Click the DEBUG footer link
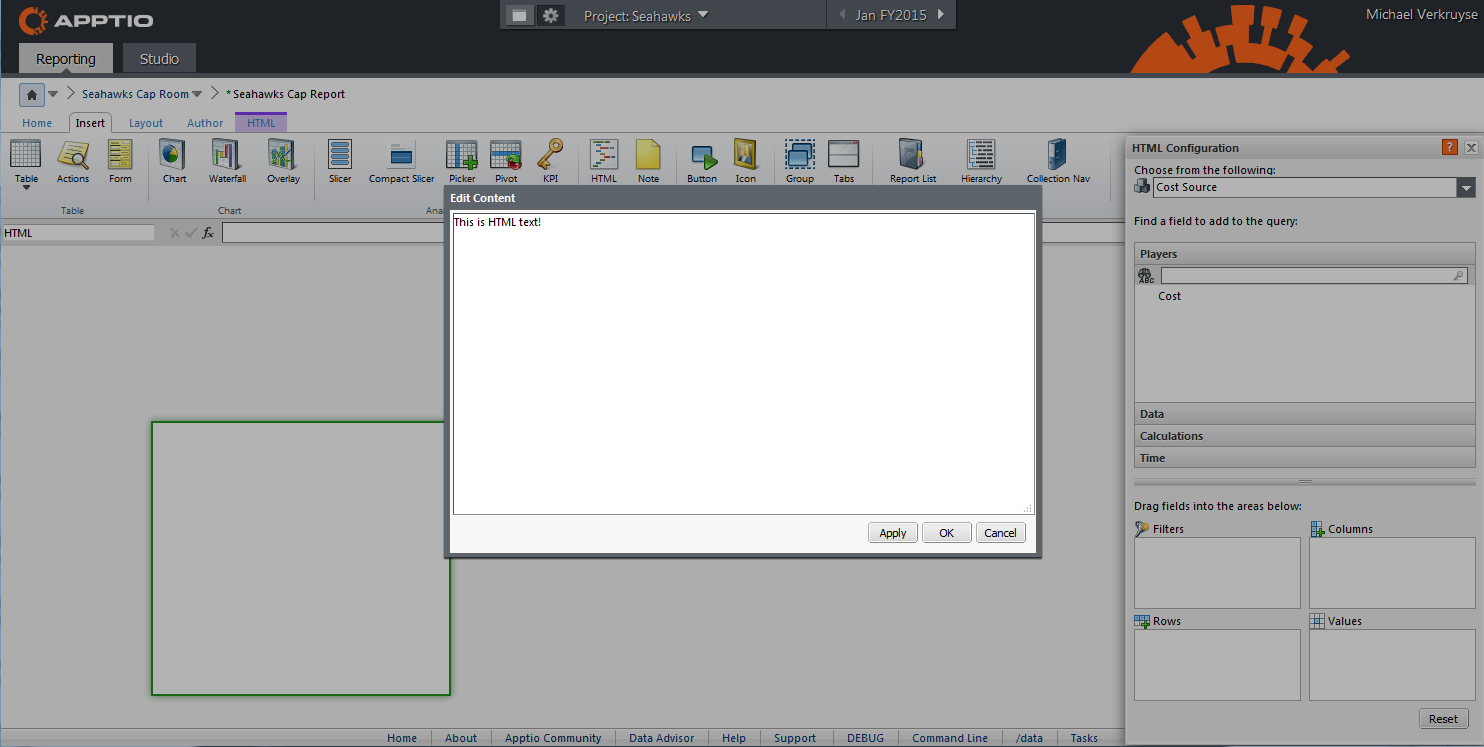Image resolution: width=1484 pixels, height=747 pixels. click(865, 738)
